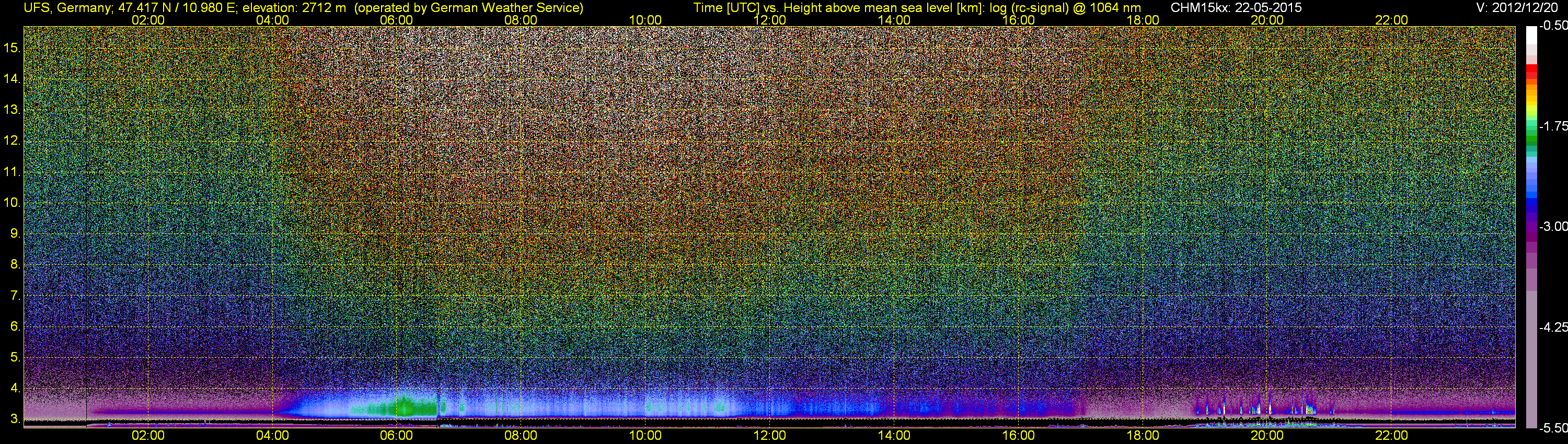Click the height axis label "5."
This screenshot has width=1568, height=444.
(16, 358)
